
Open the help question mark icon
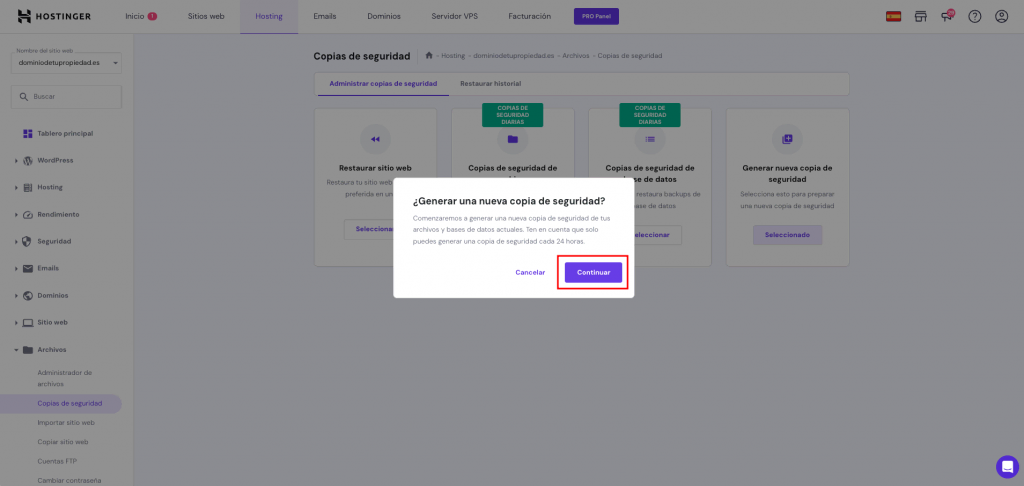(974, 16)
